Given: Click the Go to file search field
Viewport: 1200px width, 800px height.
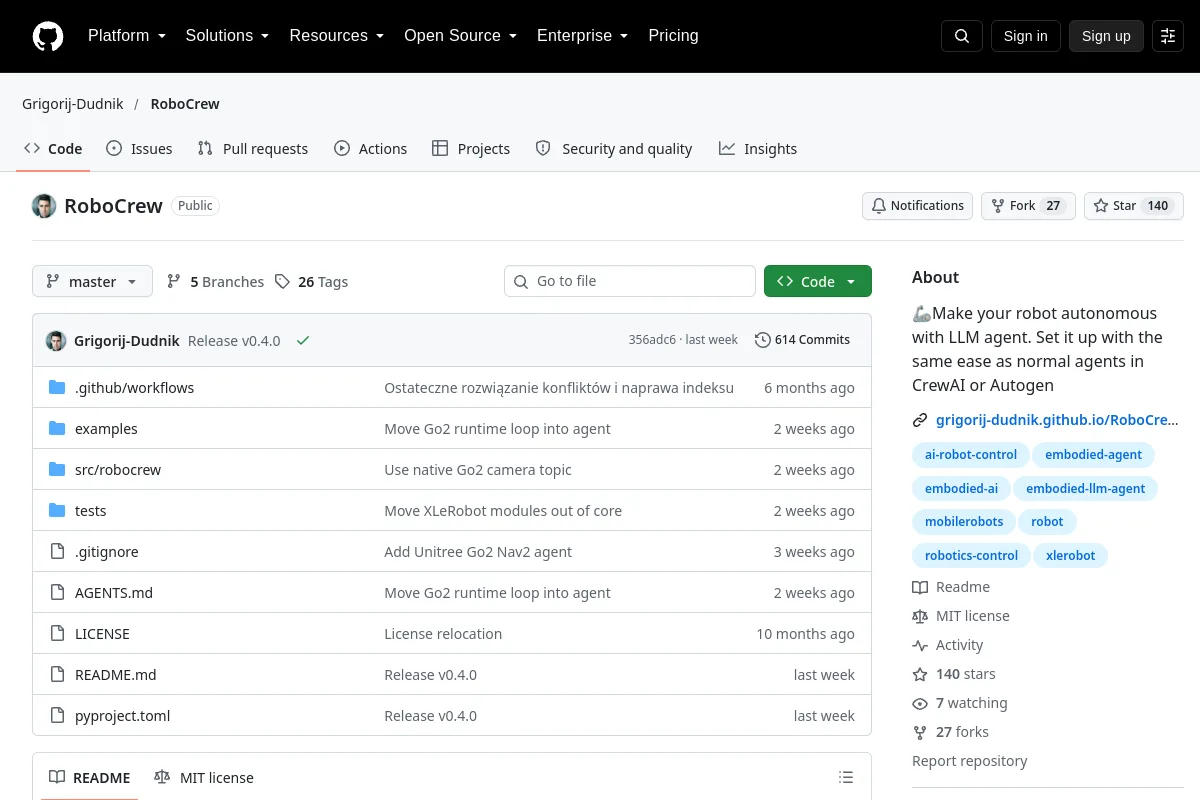Looking at the screenshot, I should tap(630, 281).
